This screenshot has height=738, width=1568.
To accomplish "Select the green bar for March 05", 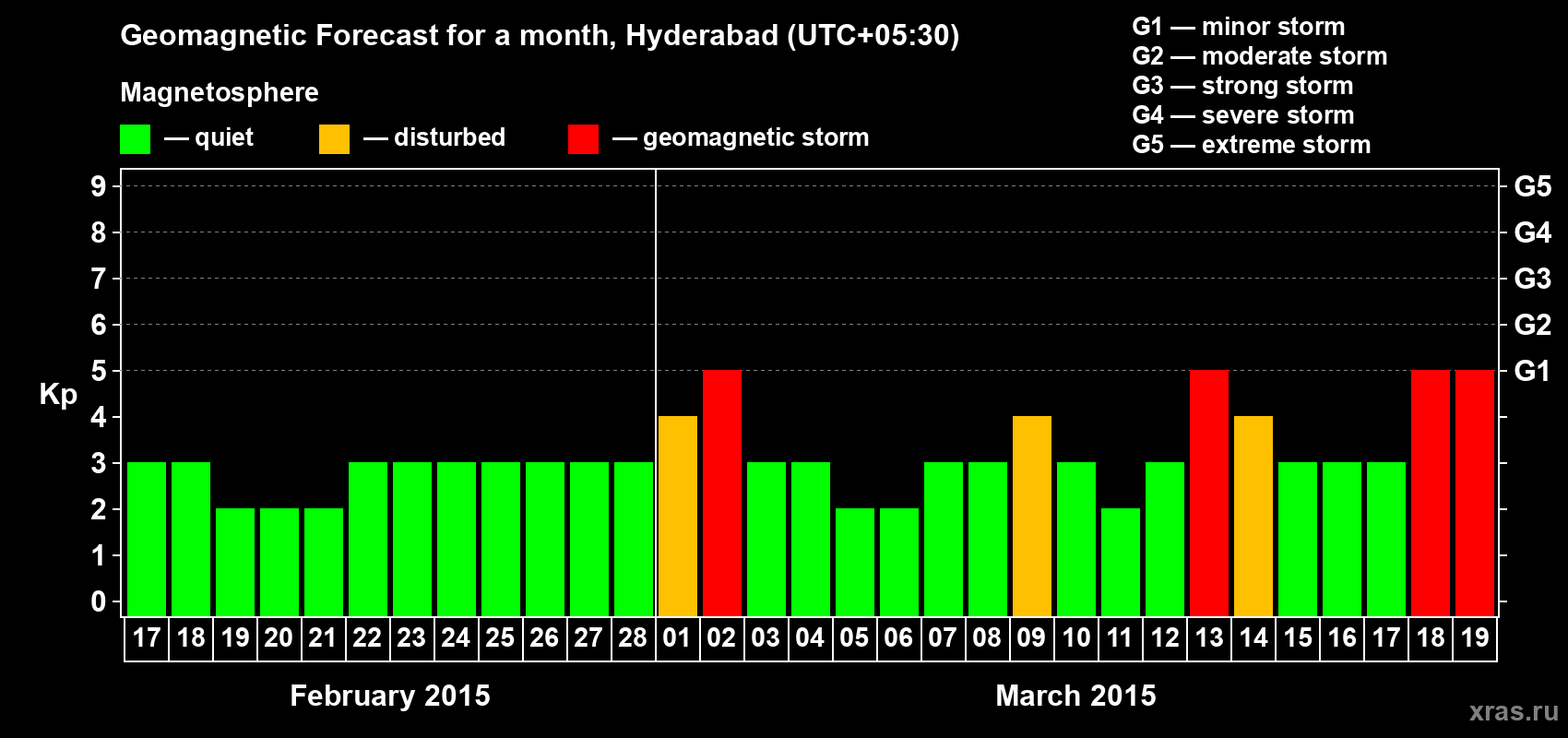I will tap(855, 563).
